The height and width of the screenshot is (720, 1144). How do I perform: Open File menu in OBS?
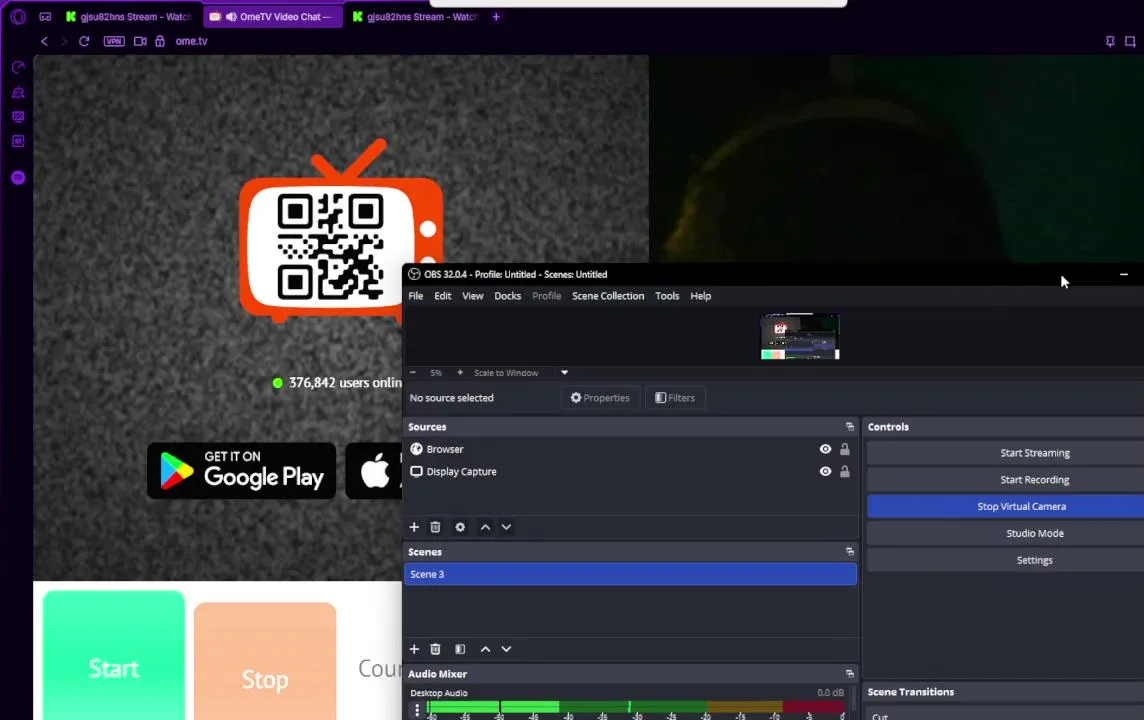coord(416,295)
